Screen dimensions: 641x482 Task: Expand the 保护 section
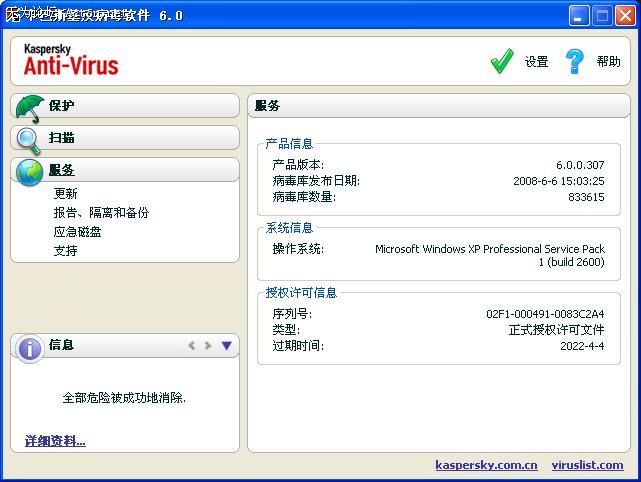pos(62,106)
